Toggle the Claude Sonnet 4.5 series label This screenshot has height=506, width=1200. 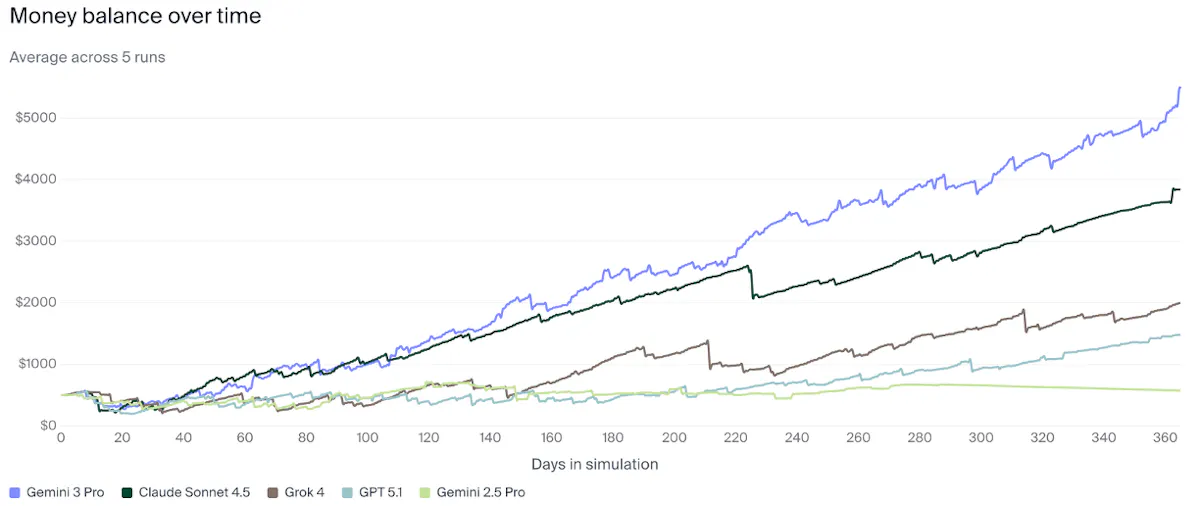click(193, 492)
